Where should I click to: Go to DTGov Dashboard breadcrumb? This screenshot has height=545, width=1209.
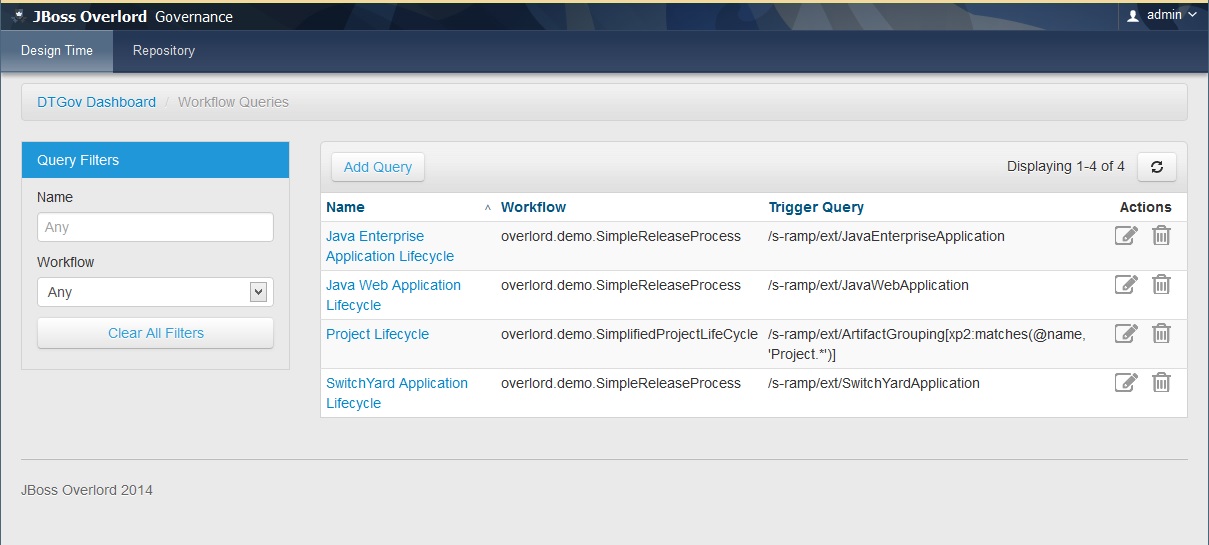click(x=97, y=102)
